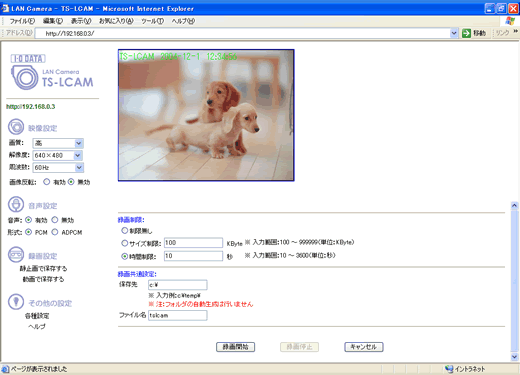Click the start recording button
Viewport: 520px width, 375px height.
pos(236,347)
